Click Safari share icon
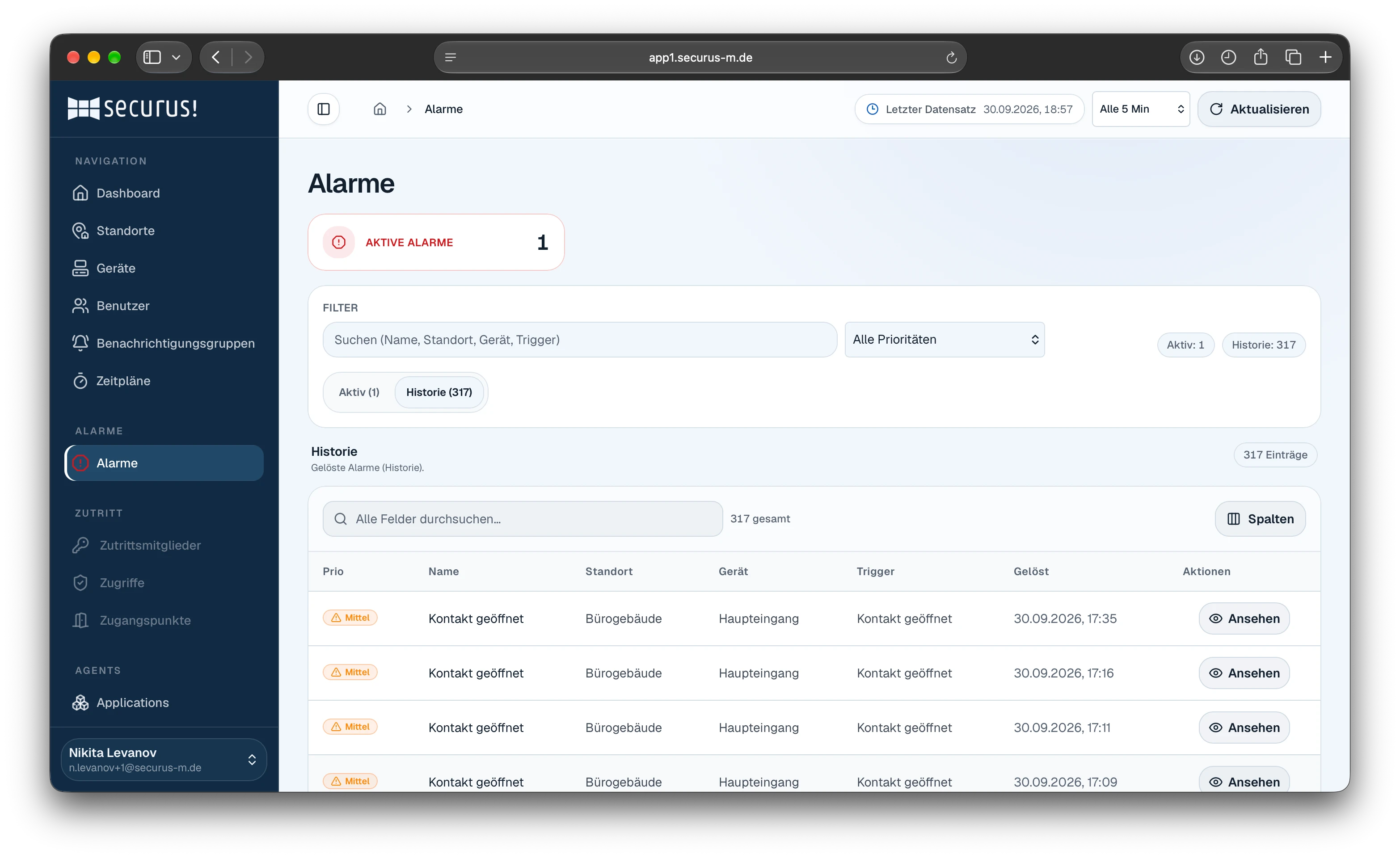1400x858 pixels. click(1261, 57)
